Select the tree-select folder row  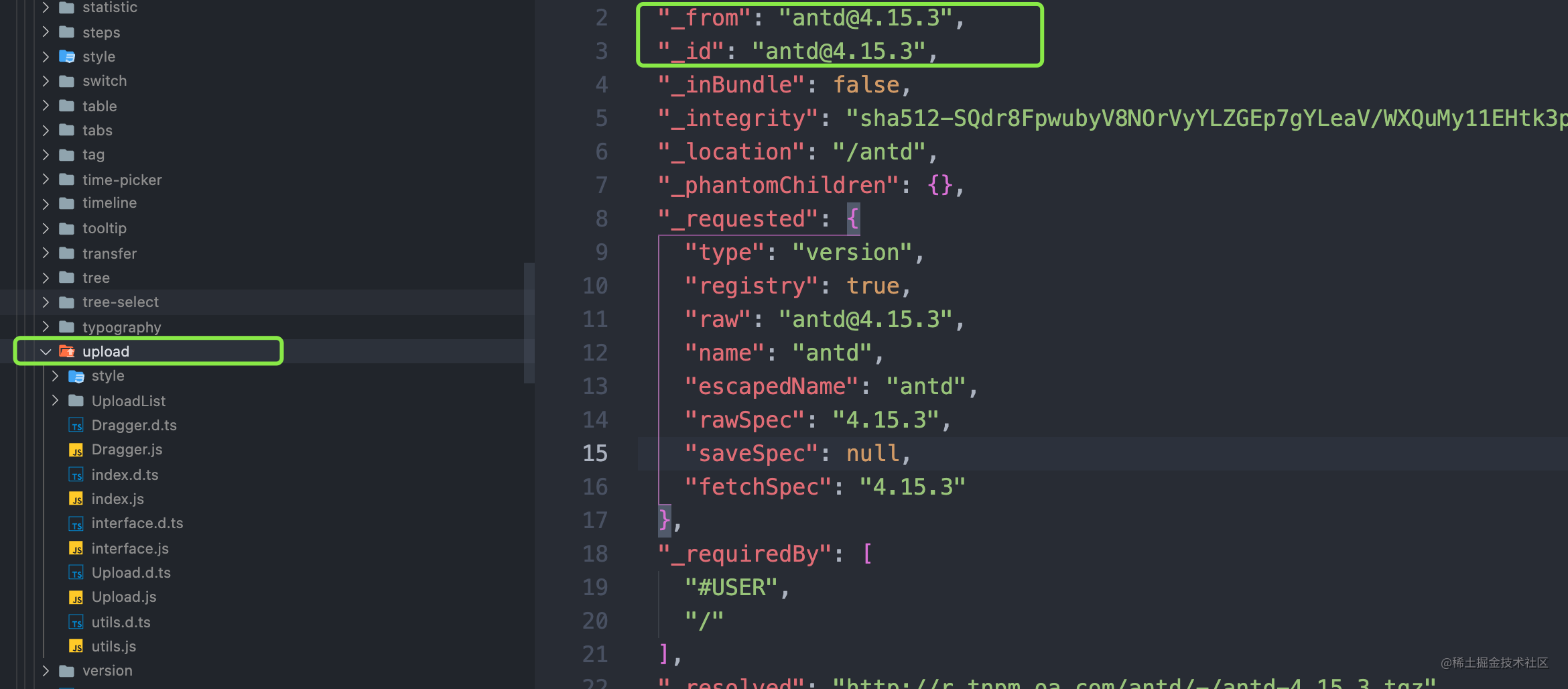(x=268, y=302)
